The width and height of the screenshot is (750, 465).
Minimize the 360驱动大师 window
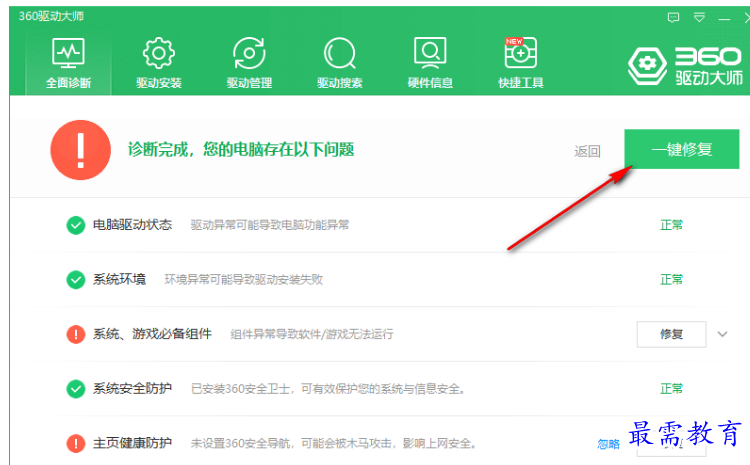(x=724, y=19)
